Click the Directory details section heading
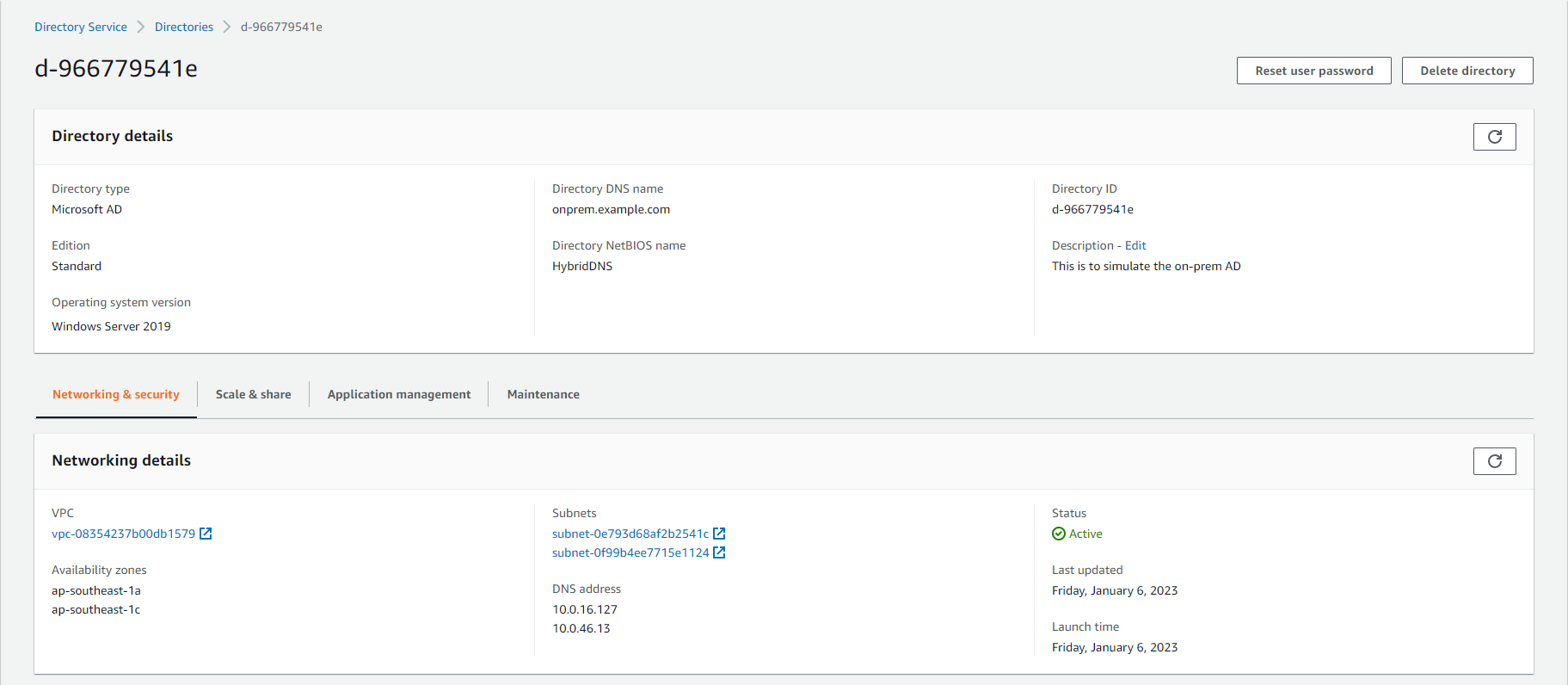Screen dimensions: 1568x685 point(113,136)
